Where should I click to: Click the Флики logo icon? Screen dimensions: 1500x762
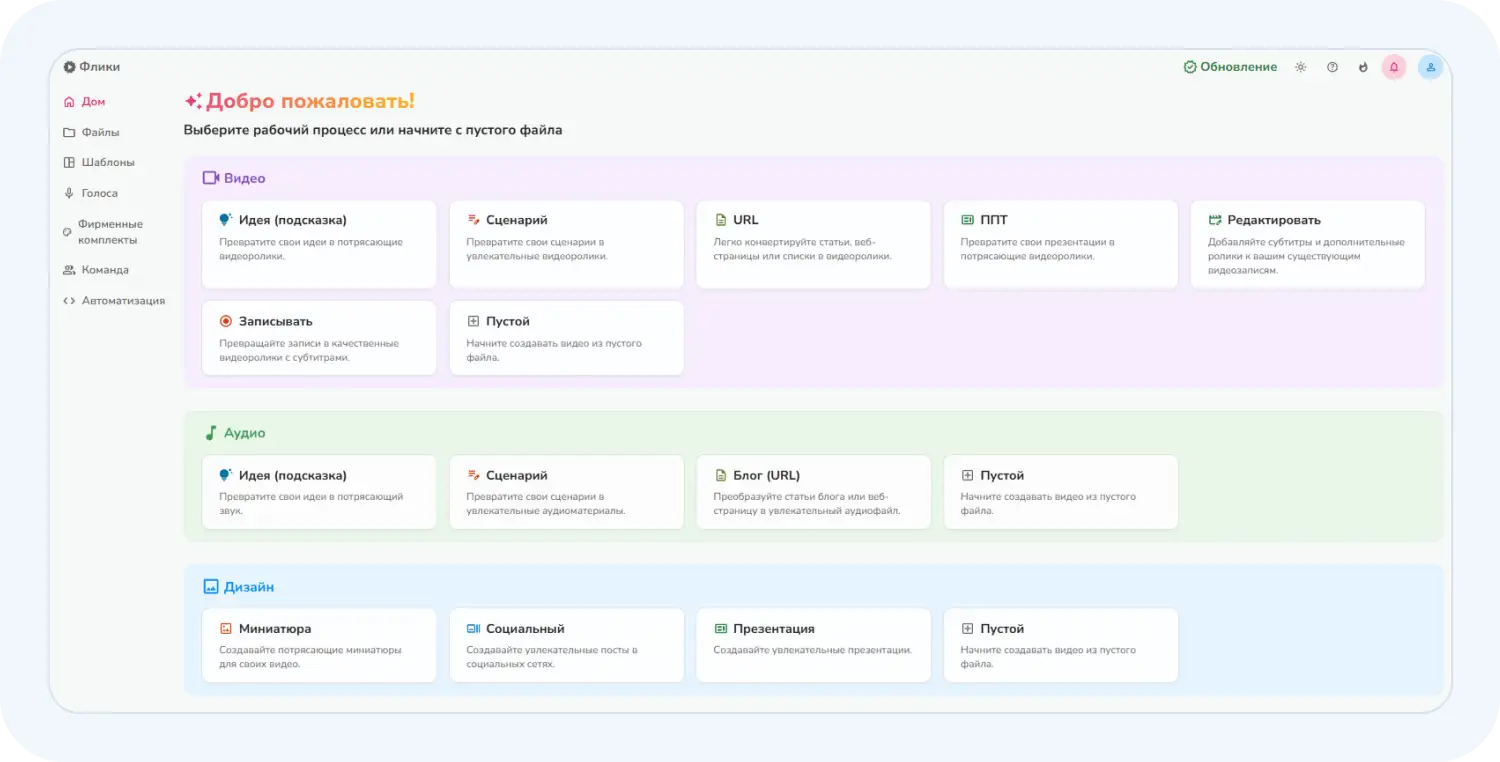click(x=69, y=67)
